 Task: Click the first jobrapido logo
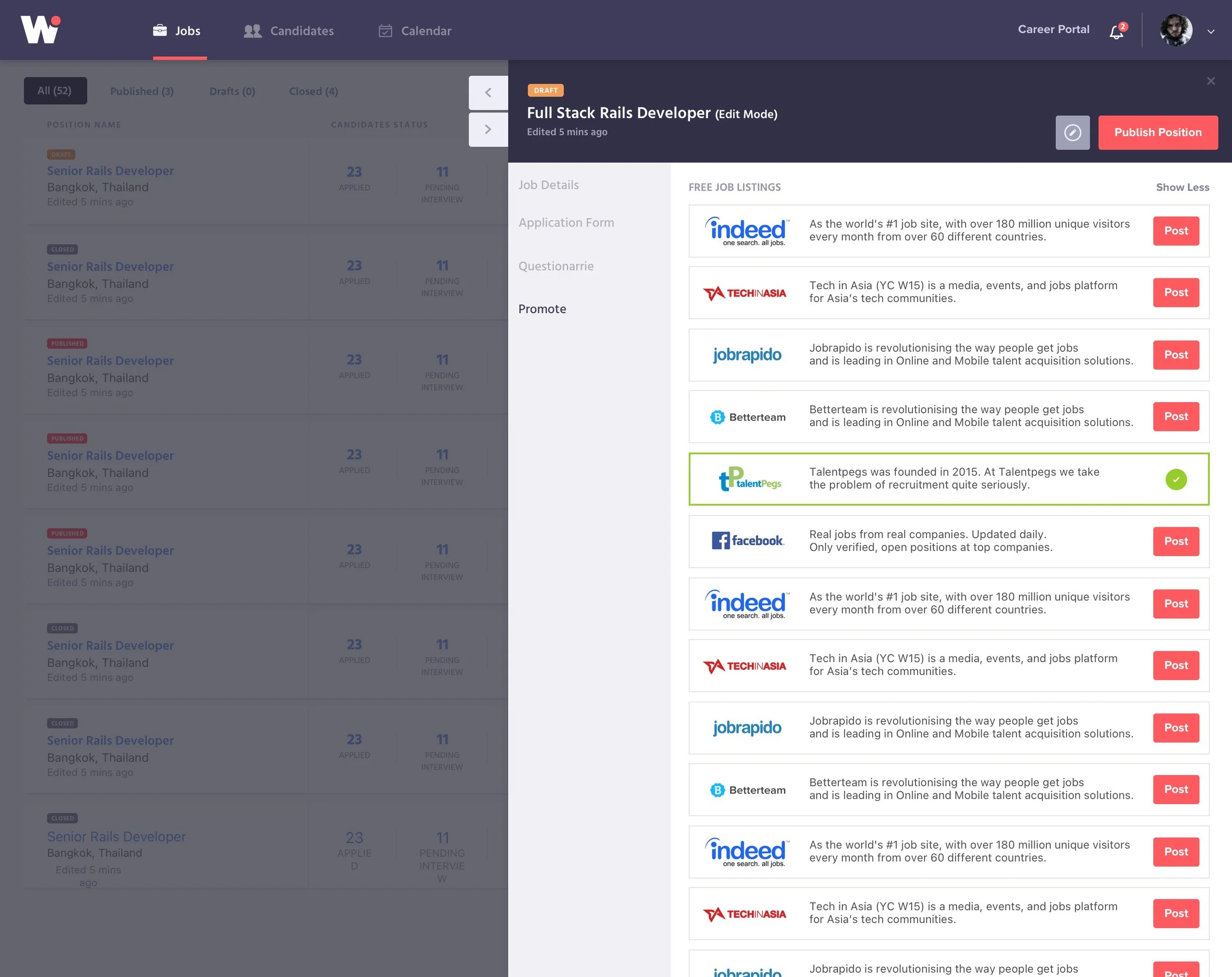tap(747, 355)
